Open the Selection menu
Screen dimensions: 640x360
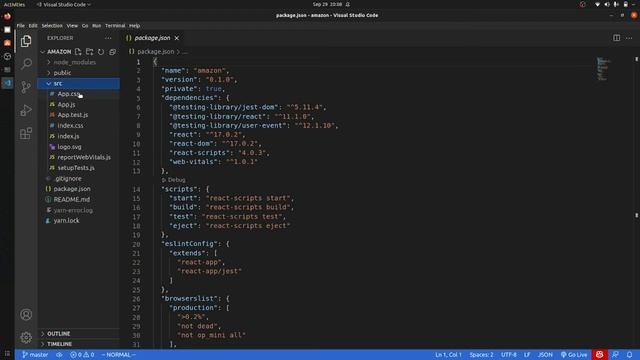tap(52, 26)
